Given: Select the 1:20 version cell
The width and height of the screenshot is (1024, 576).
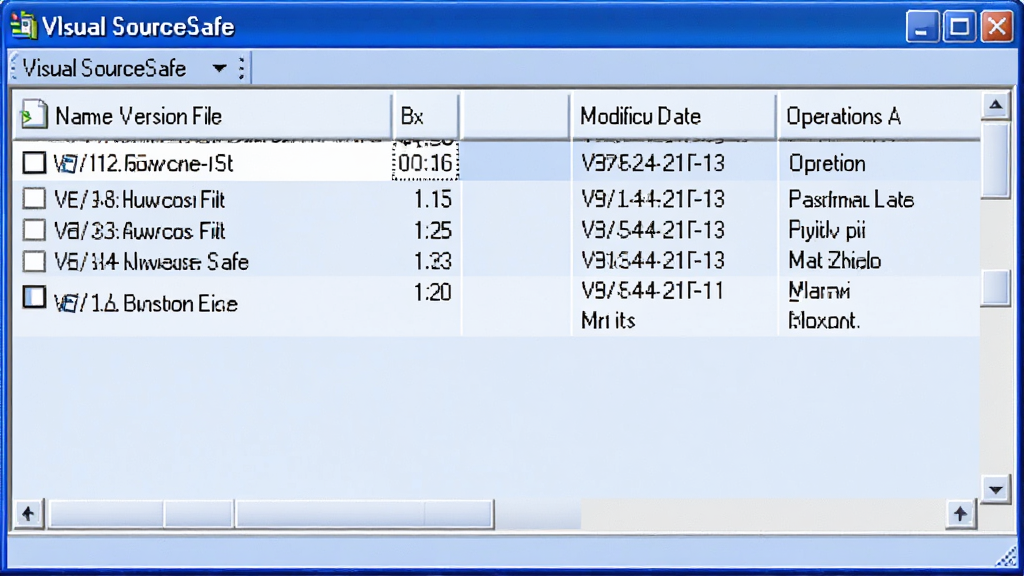Looking at the screenshot, I should (x=432, y=292).
